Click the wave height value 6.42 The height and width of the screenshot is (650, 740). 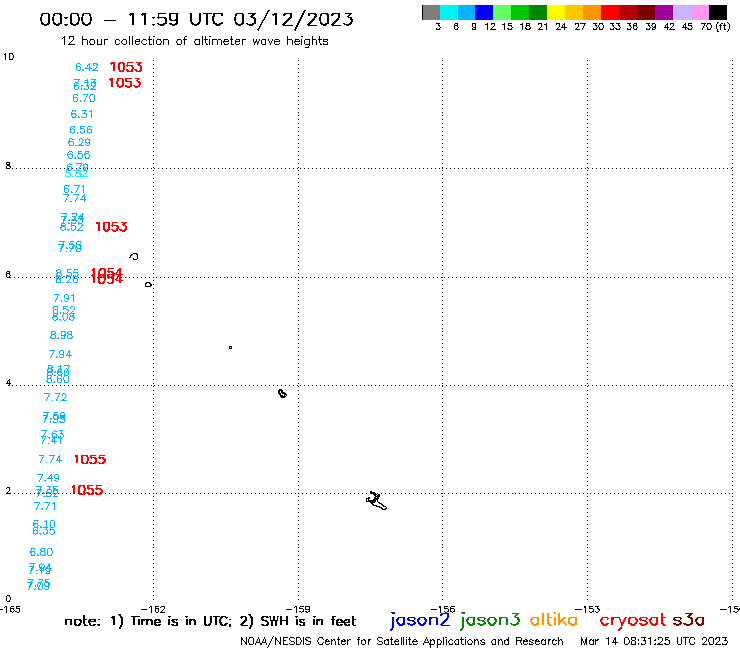coord(87,67)
